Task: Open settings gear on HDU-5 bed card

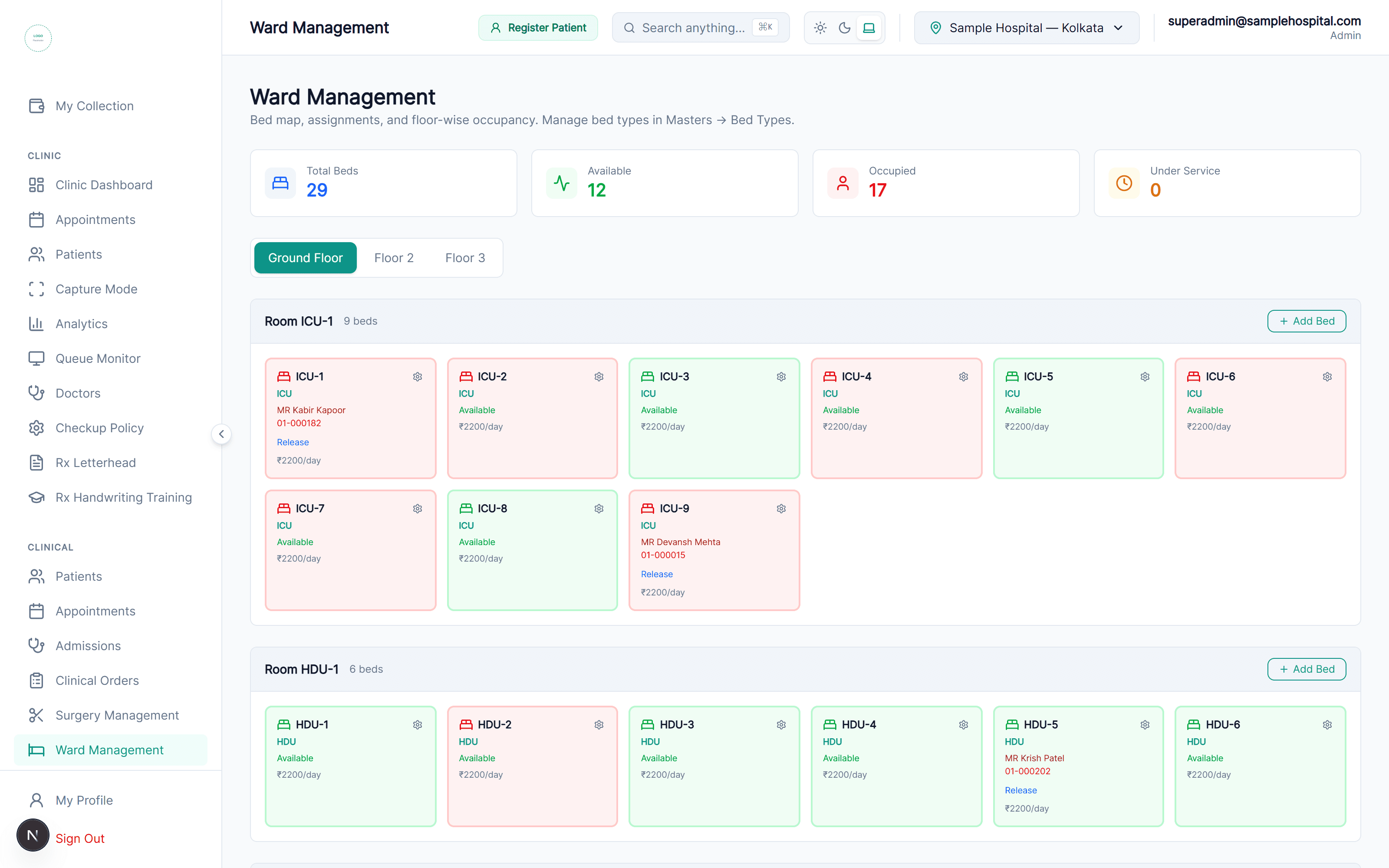Action: (1145, 724)
